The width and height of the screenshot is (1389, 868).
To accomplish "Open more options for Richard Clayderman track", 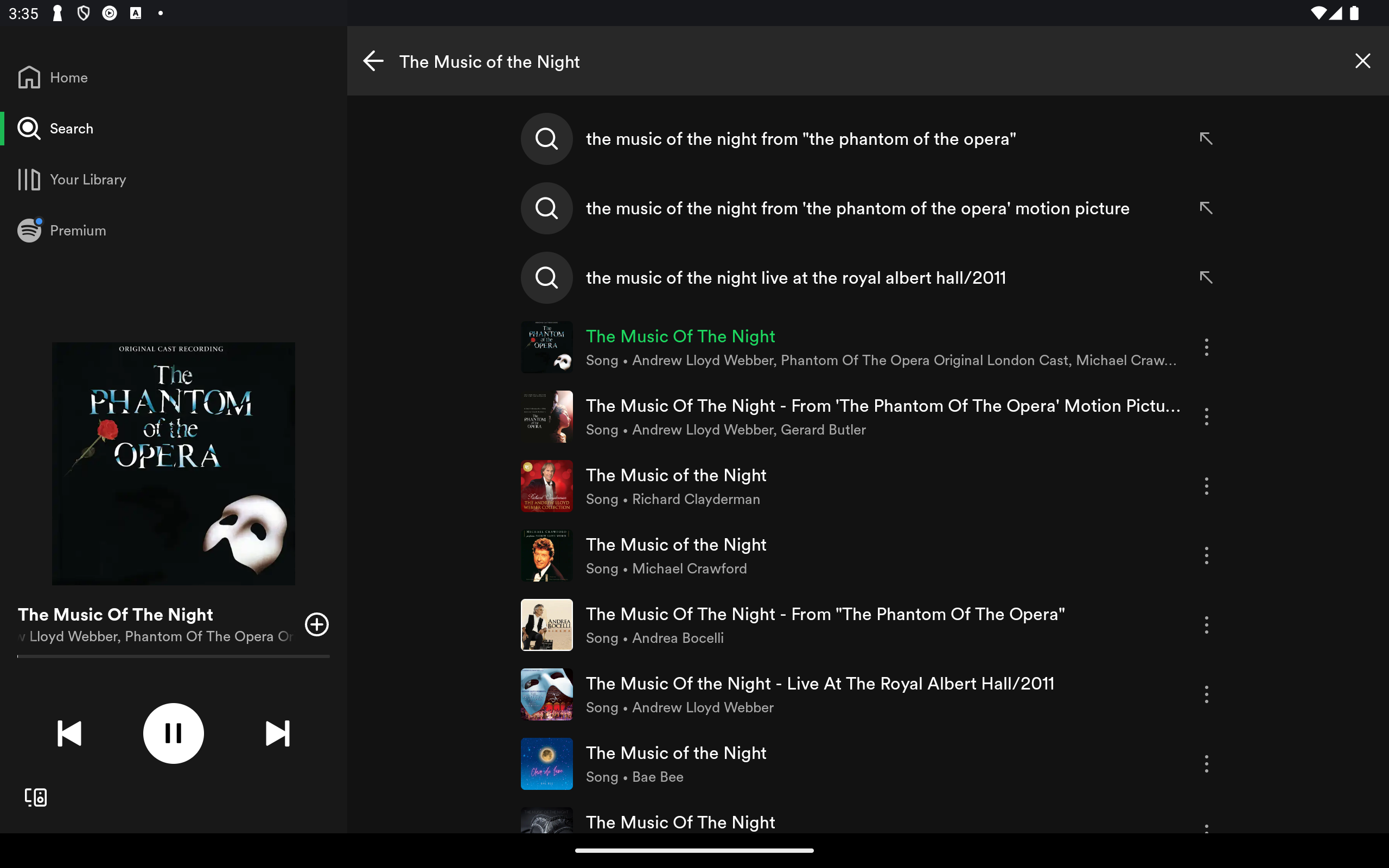I will tap(1206, 486).
